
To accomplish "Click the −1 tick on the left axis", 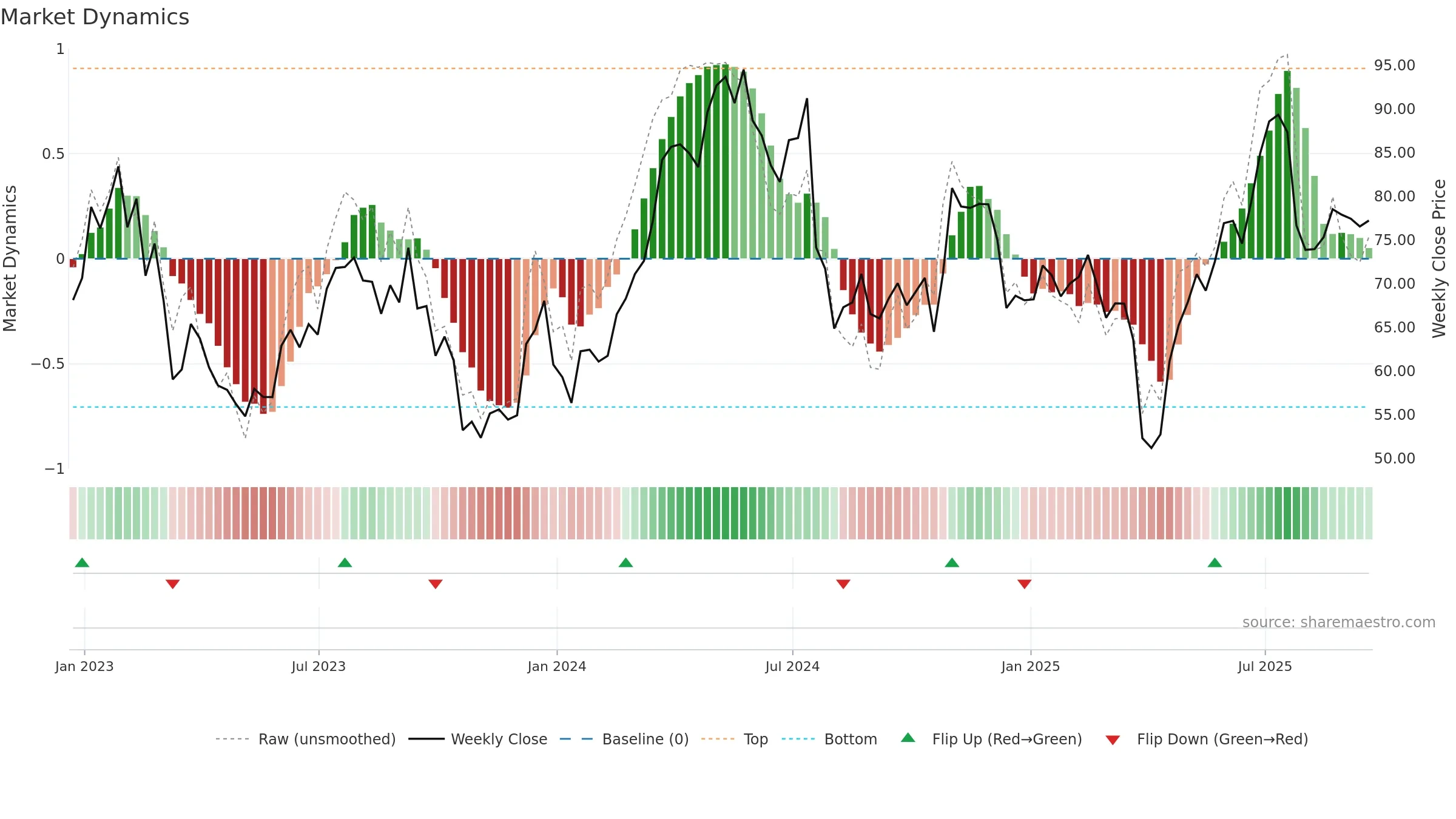I will pyautogui.click(x=55, y=469).
